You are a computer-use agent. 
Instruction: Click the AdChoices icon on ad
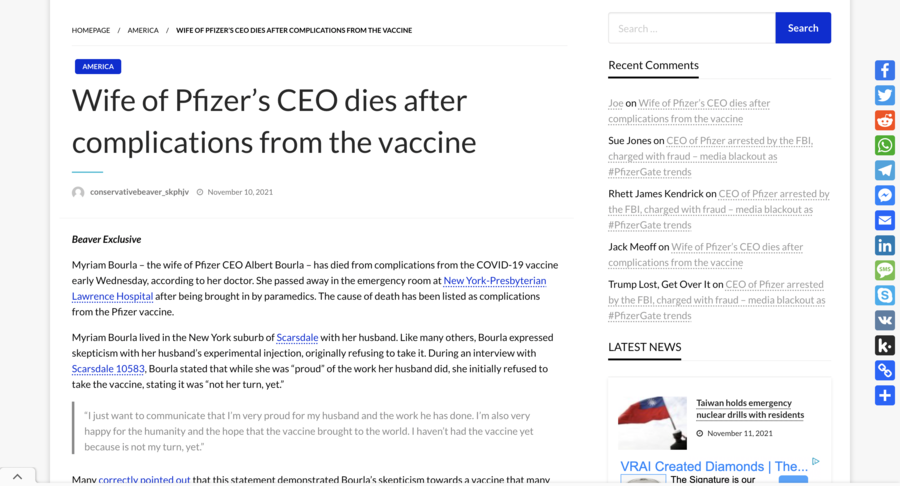(815, 462)
